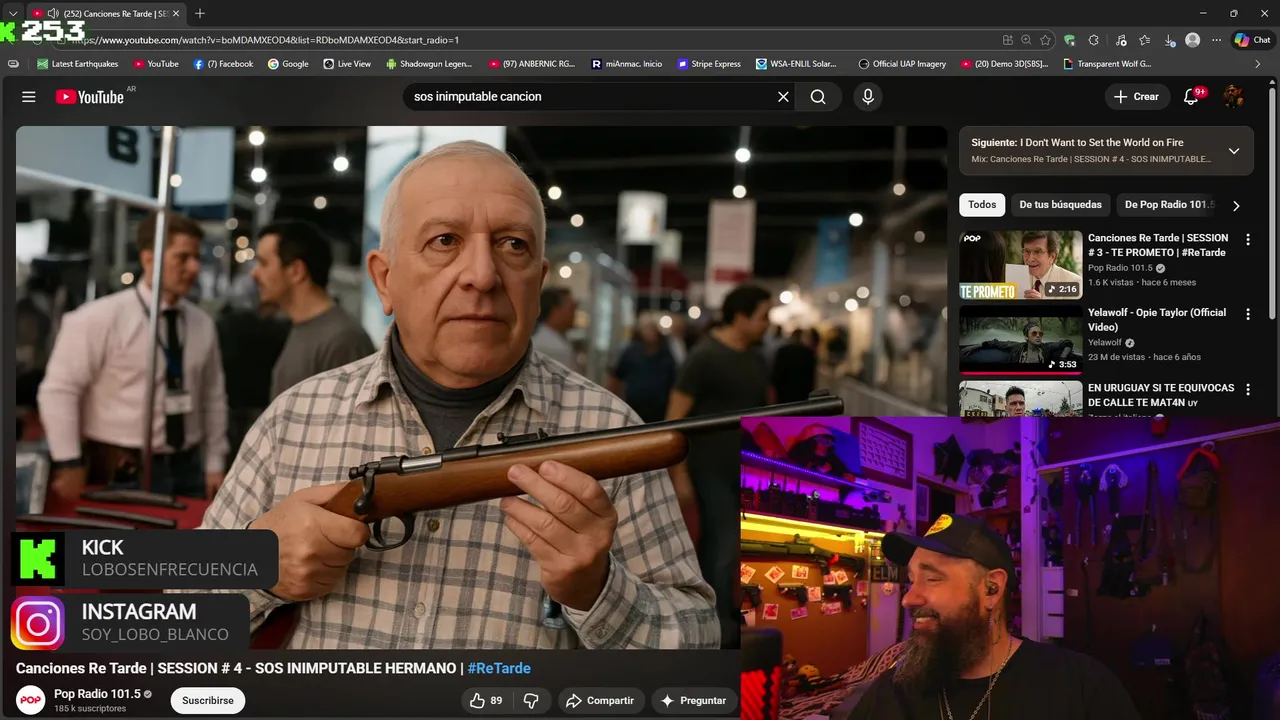The height and width of the screenshot is (720, 1280).
Task: Open the YouTube hamburger guide menu
Action: (29, 97)
